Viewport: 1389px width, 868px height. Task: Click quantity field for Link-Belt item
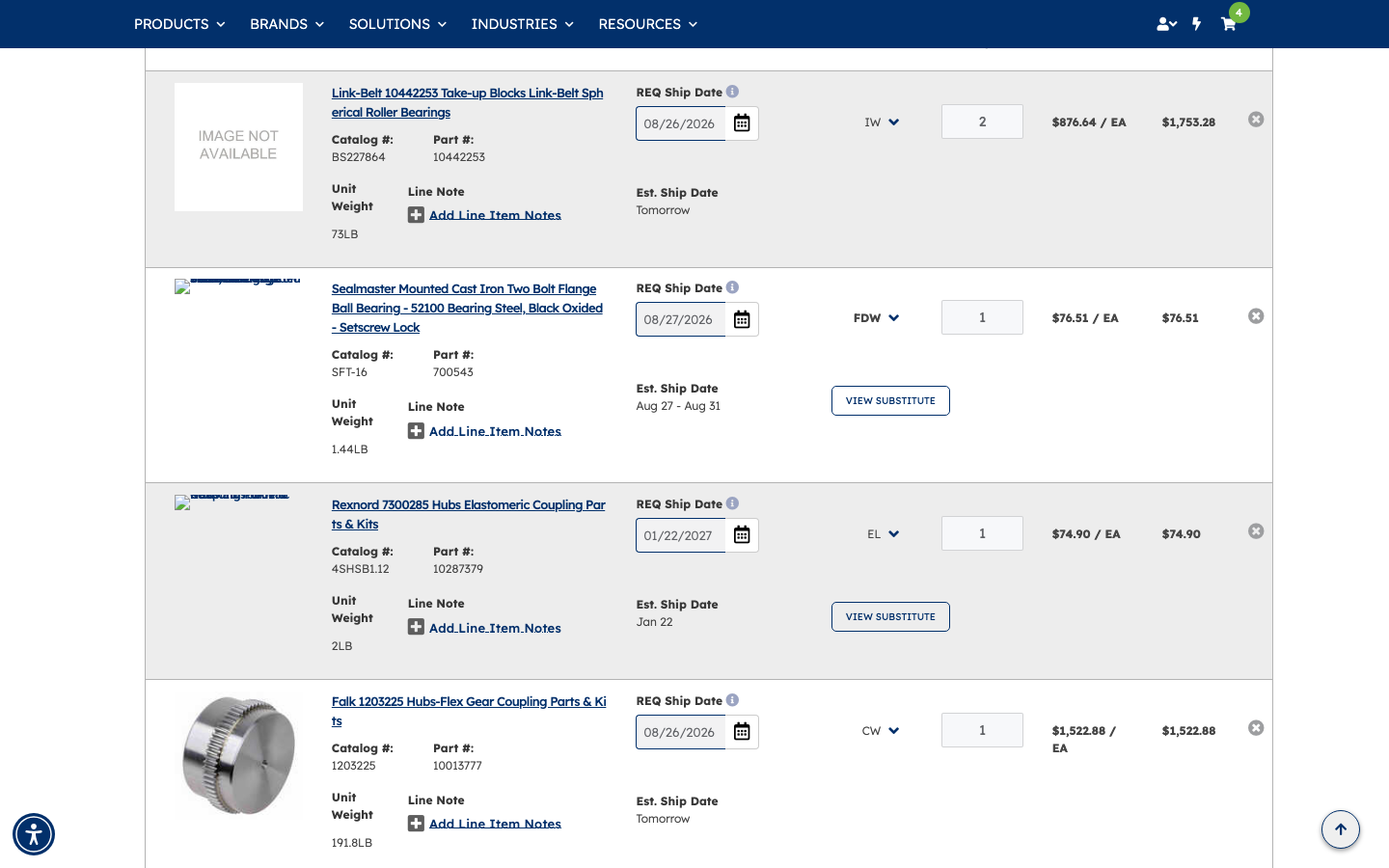(982, 122)
